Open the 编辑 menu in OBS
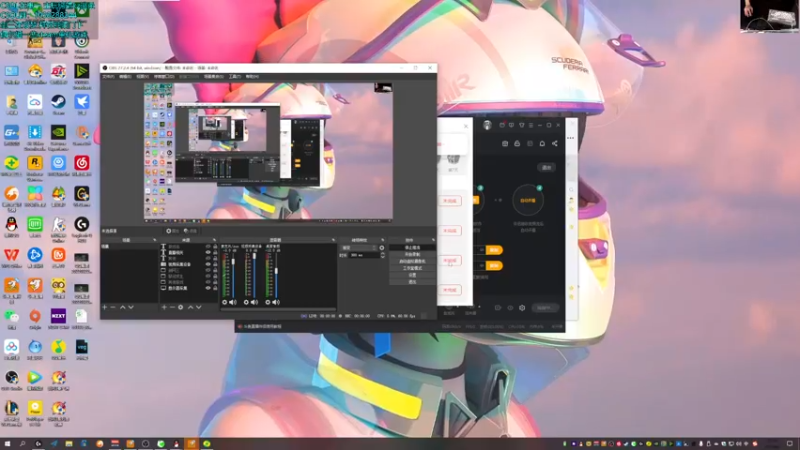800x450 pixels. click(125, 77)
